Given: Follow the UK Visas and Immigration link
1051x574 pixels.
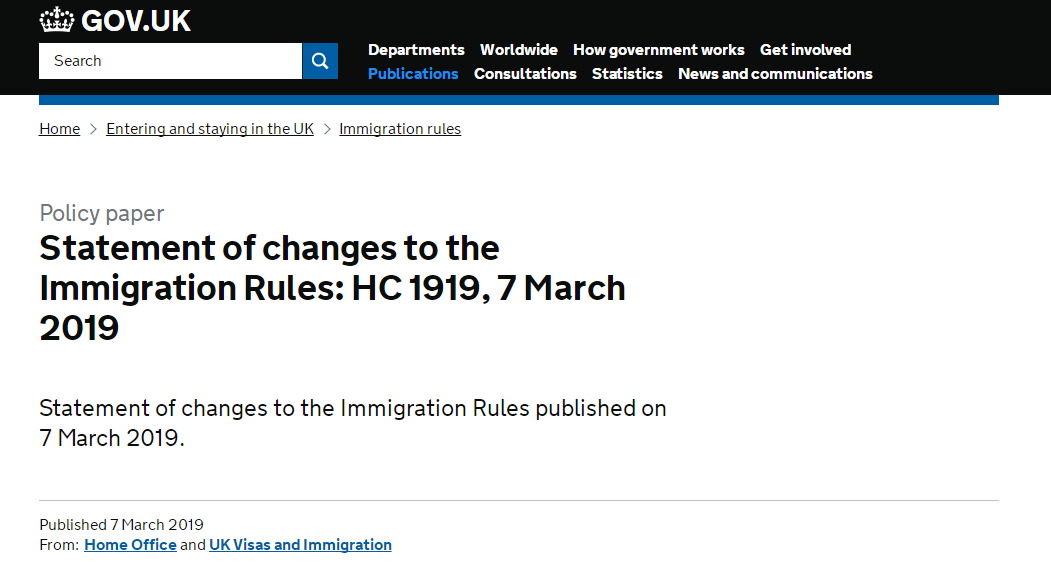Looking at the screenshot, I should pyautogui.click(x=300, y=544).
